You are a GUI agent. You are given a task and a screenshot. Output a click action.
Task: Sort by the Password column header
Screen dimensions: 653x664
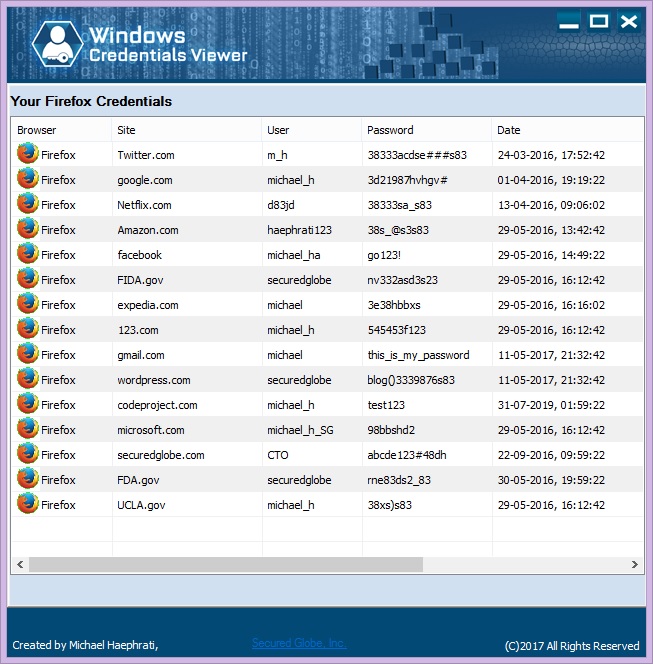pyautogui.click(x=426, y=130)
